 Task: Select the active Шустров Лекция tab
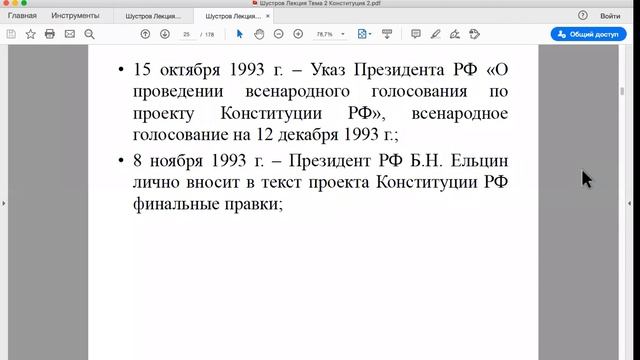(233, 16)
